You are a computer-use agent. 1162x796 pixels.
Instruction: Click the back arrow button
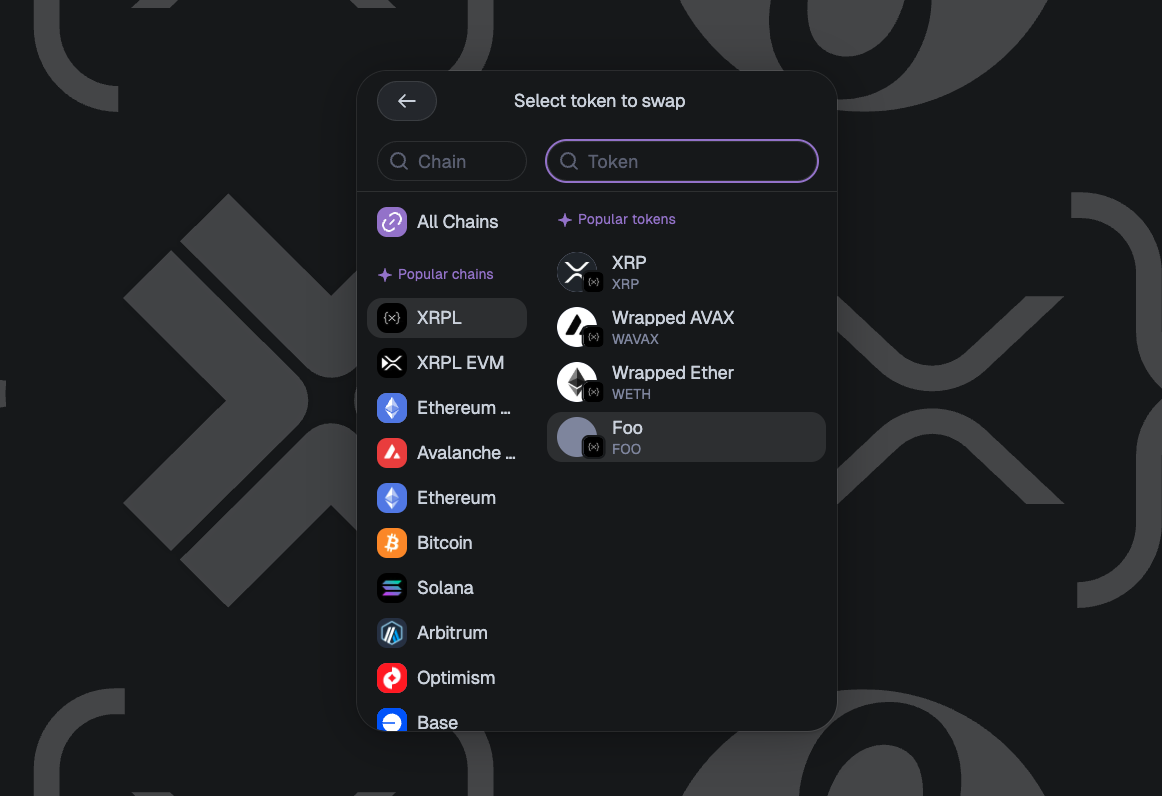pyautogui.click(x=406, y=101)
